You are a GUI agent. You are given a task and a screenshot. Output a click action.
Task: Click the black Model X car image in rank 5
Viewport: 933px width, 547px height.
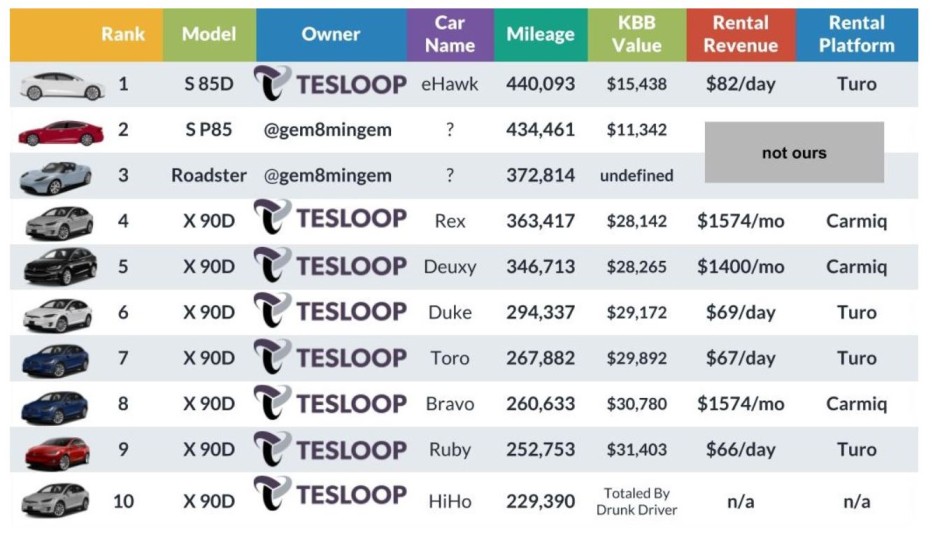[x=58, y=267]
